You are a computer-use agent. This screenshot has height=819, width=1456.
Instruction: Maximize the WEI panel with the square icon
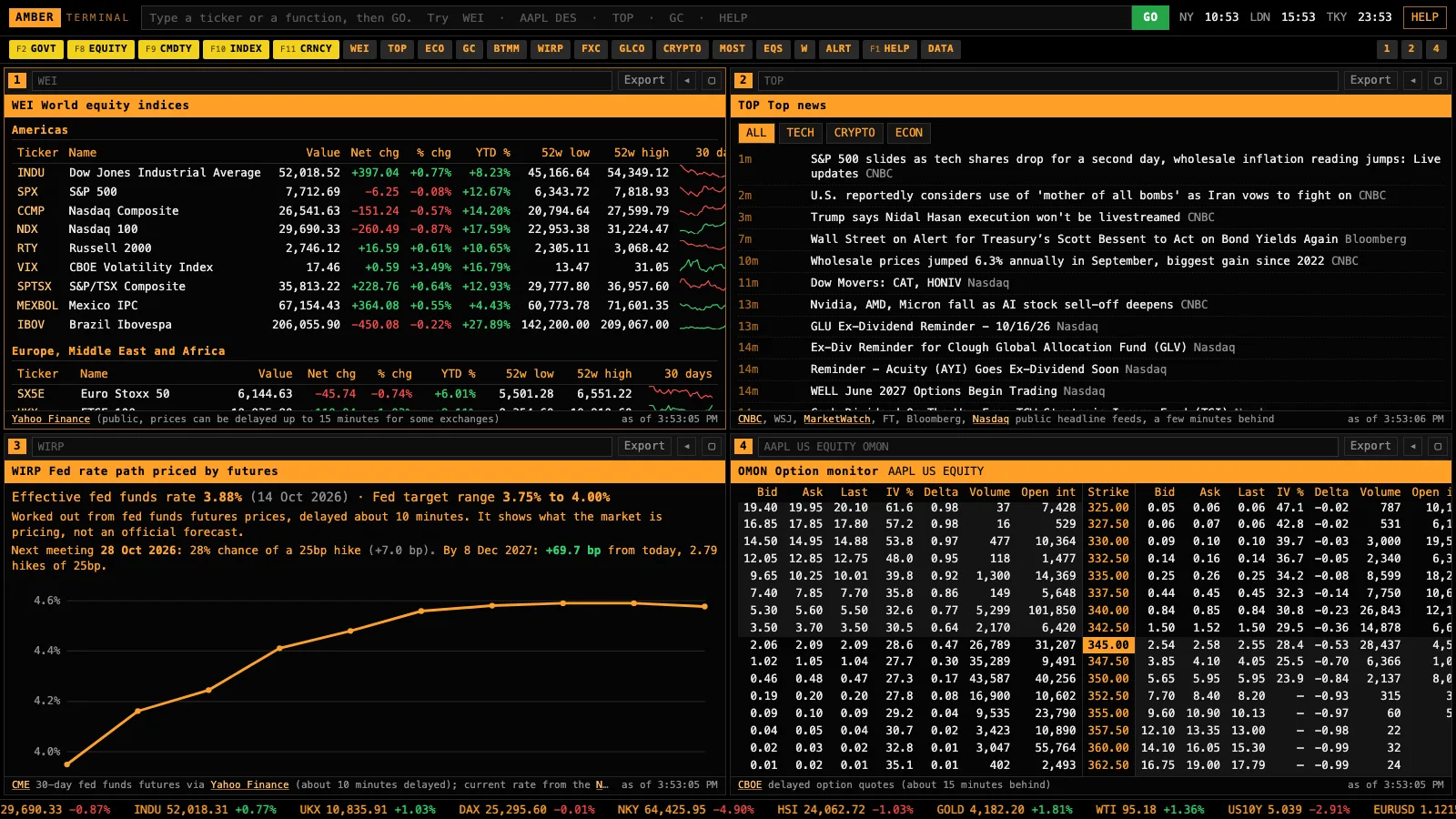(712, 80)
